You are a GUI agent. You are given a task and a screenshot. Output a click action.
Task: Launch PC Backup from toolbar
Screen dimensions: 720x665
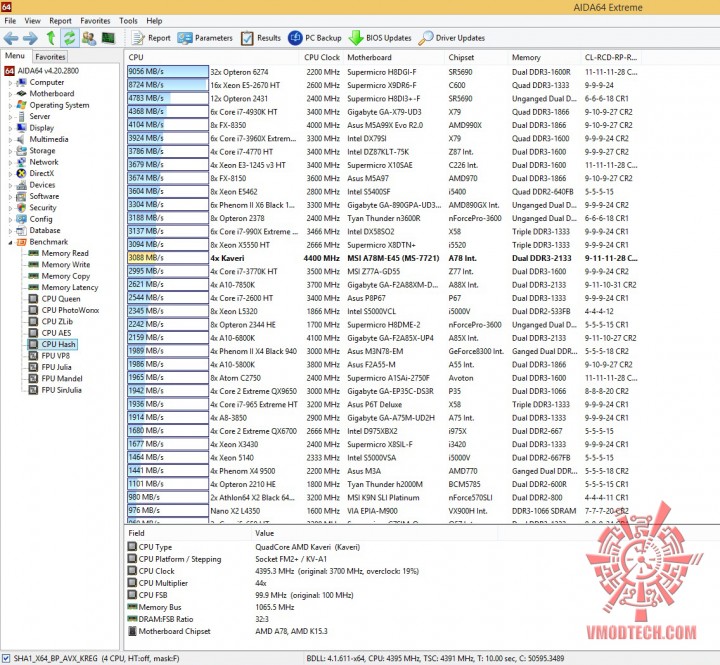click(x=315, y=38)
